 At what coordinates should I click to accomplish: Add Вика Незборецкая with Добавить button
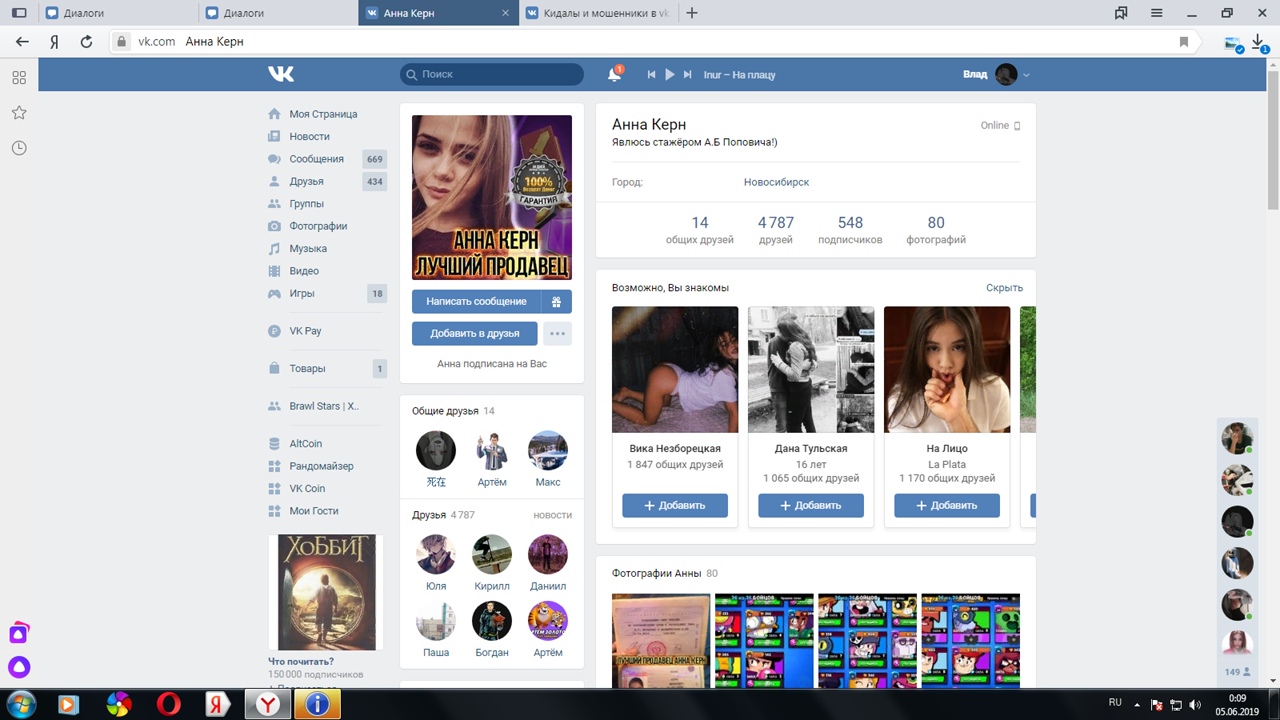click(675, 505)
